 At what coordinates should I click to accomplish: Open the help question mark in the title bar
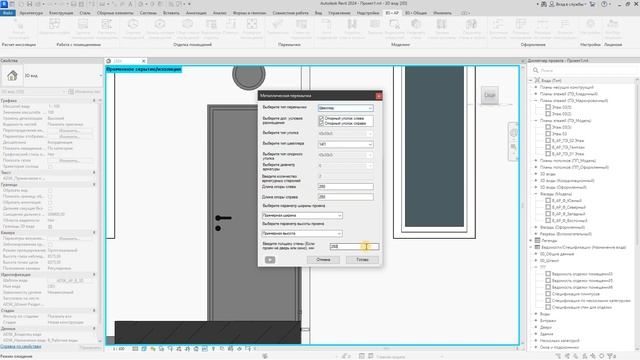(x=605, y=4)
